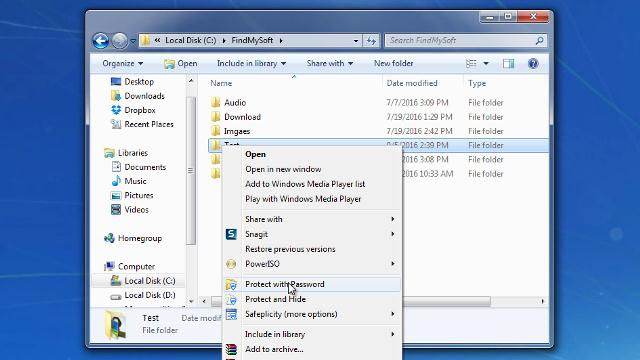Choose Play with Windows Media Player

click(x=312, y=199)
